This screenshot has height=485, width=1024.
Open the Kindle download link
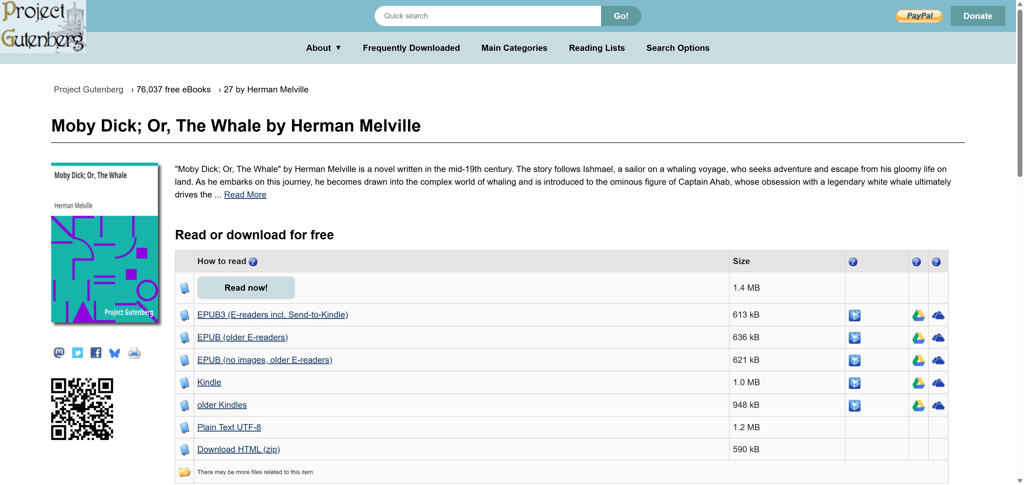[x=209, y=383]
